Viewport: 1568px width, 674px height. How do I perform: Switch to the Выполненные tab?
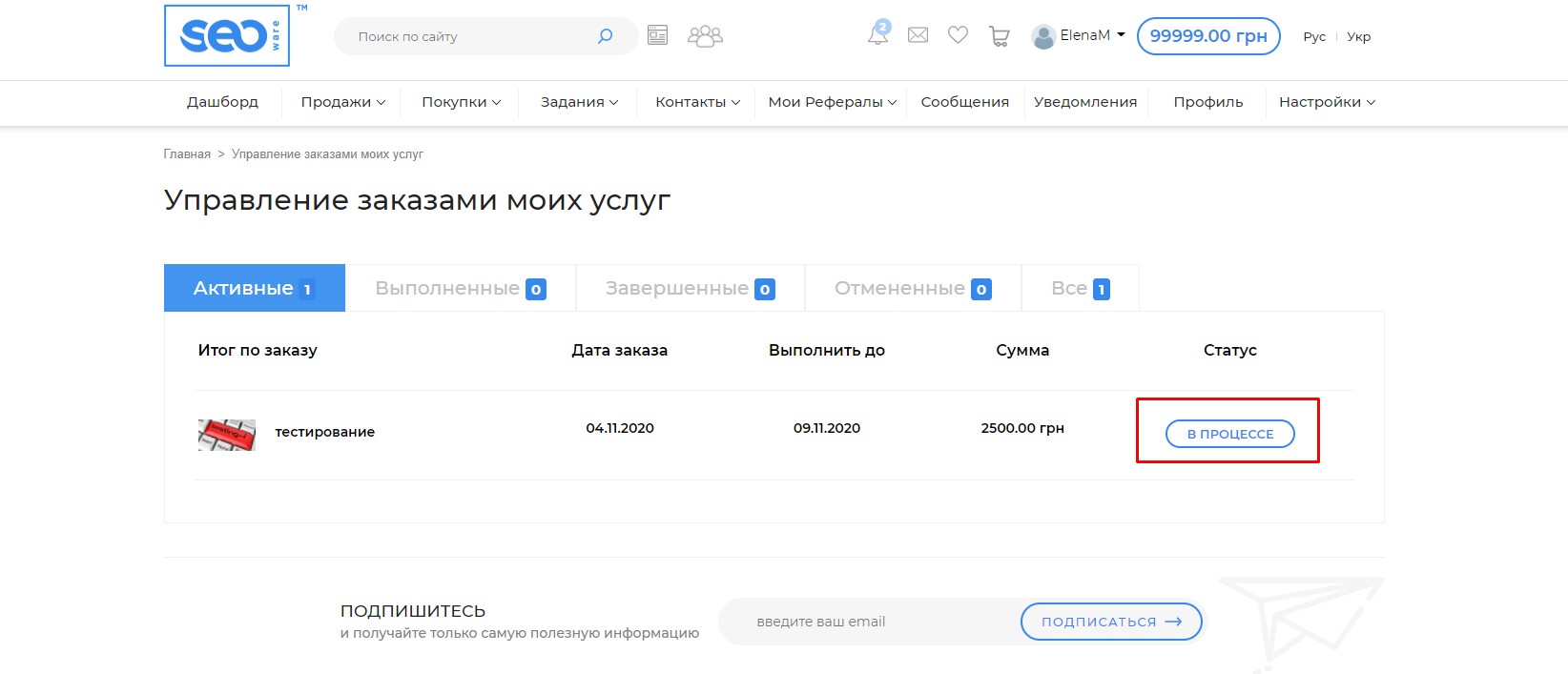tap(460, 288)
